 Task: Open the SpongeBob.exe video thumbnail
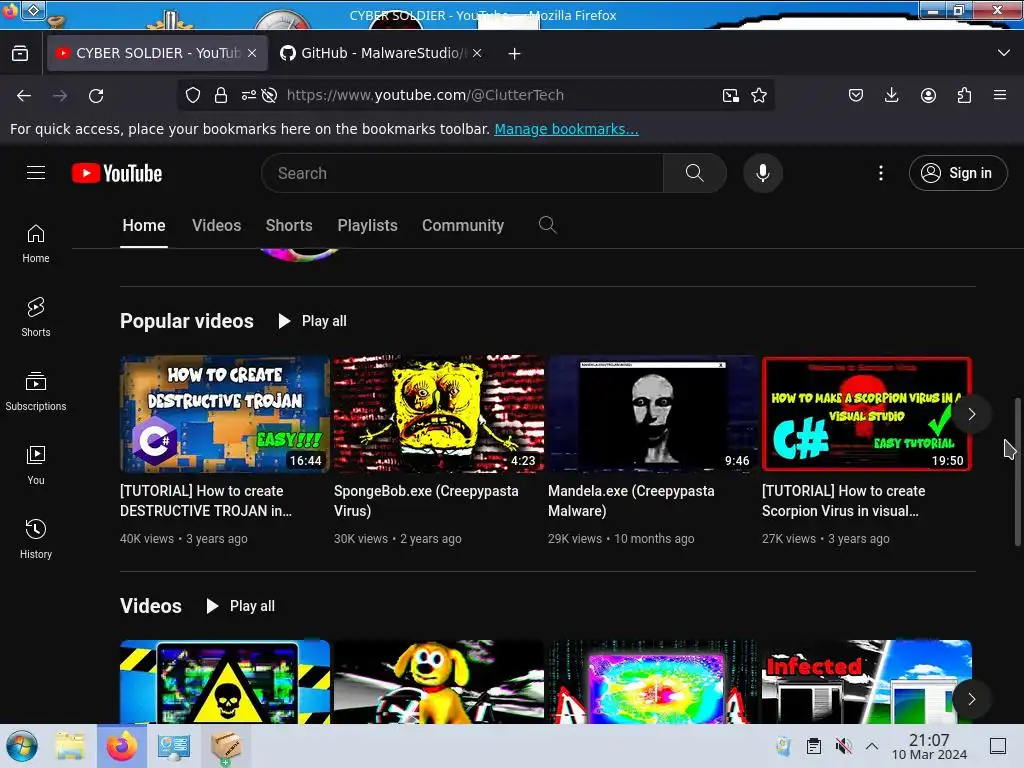point(439,414)
